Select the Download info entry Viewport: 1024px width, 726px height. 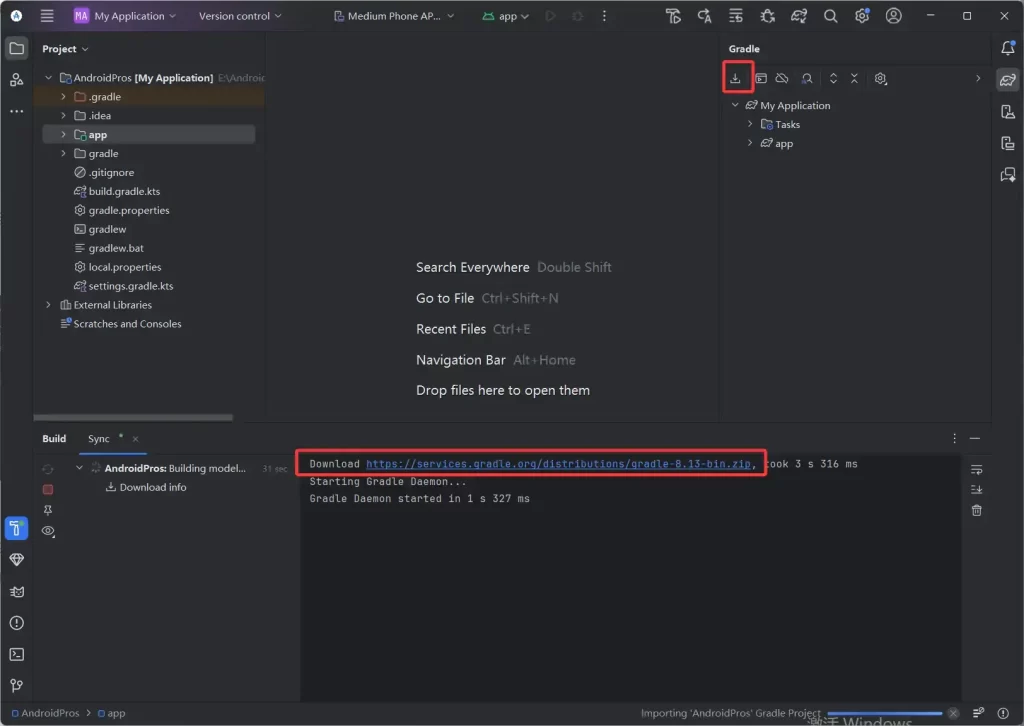pos(146,487)
